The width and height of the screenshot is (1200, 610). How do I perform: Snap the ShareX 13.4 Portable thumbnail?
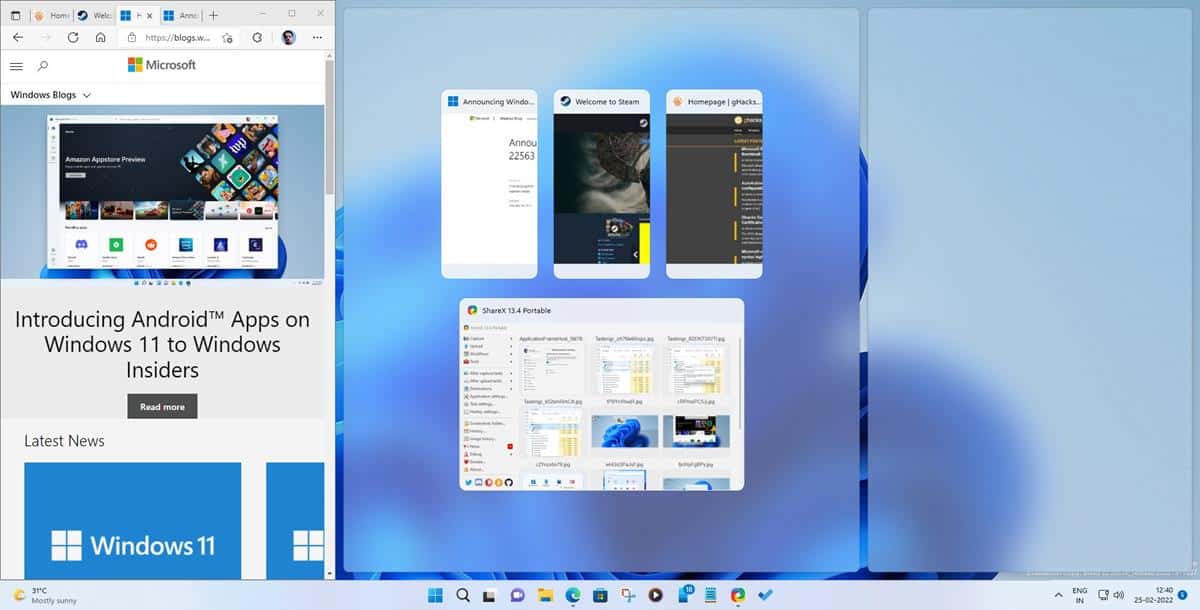601,394
